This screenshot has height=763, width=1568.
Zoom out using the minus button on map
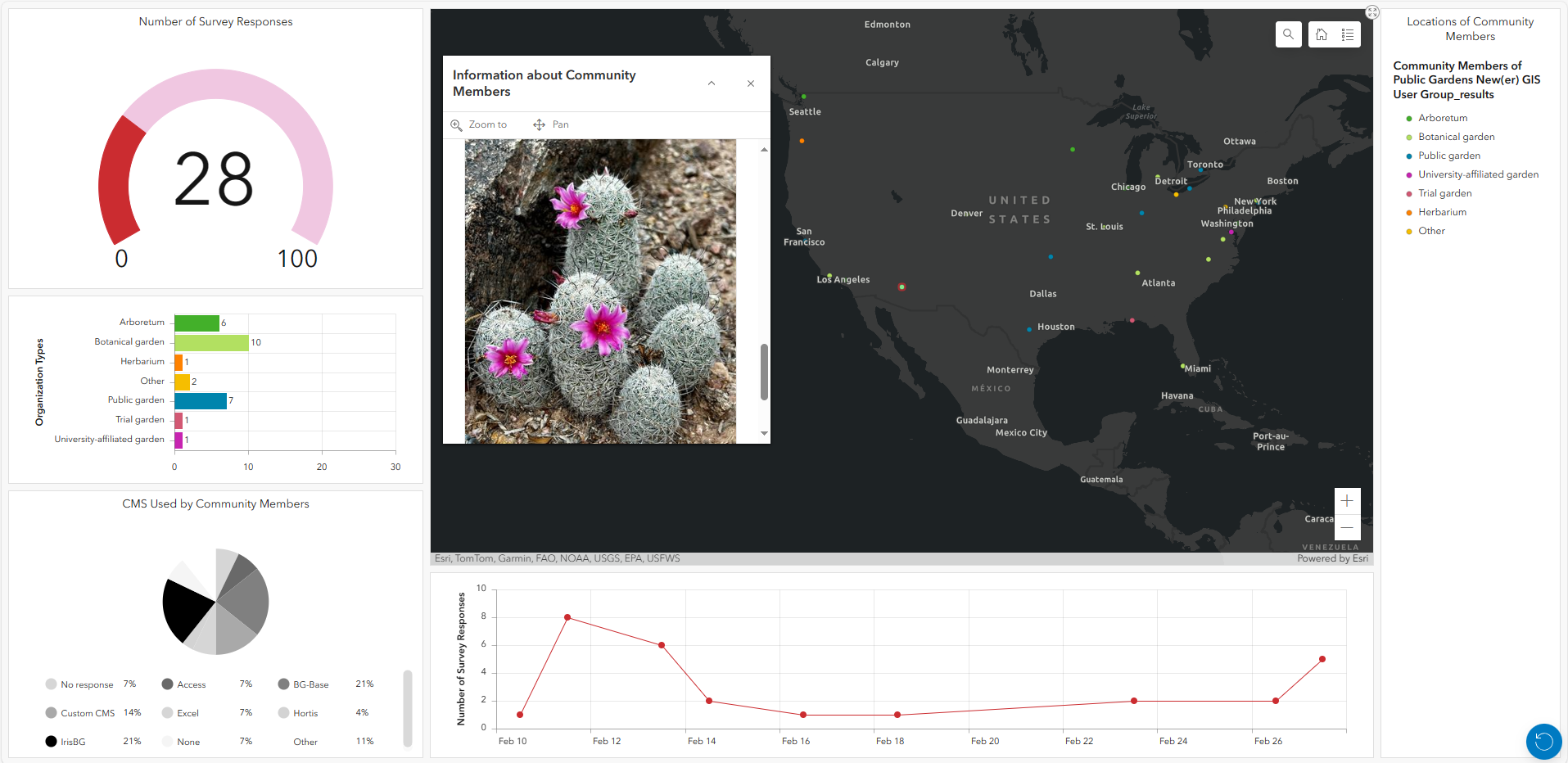(x=1347, y=528)
